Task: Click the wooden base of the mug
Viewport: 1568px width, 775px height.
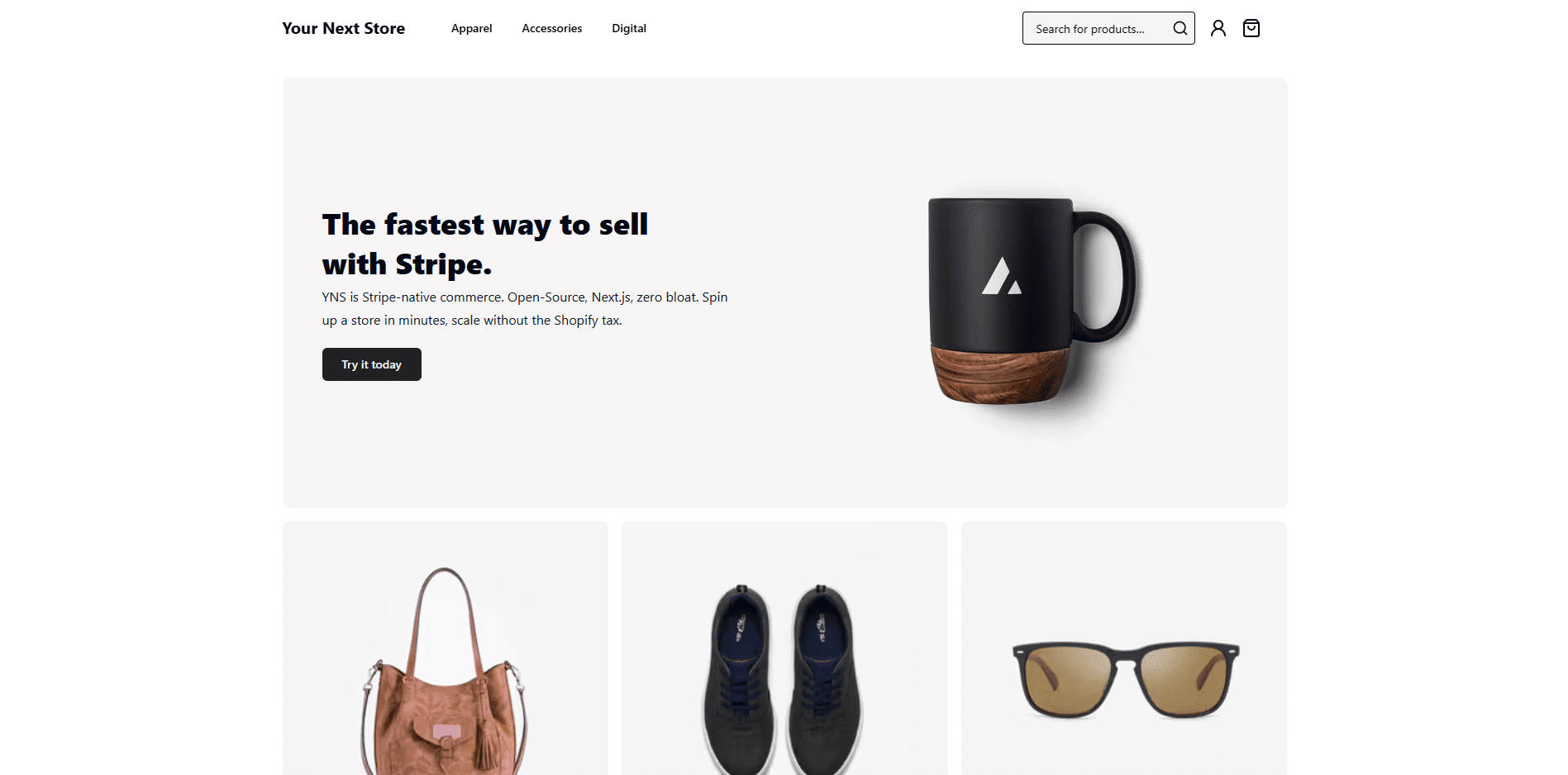Action: [x=1000, y=374]
